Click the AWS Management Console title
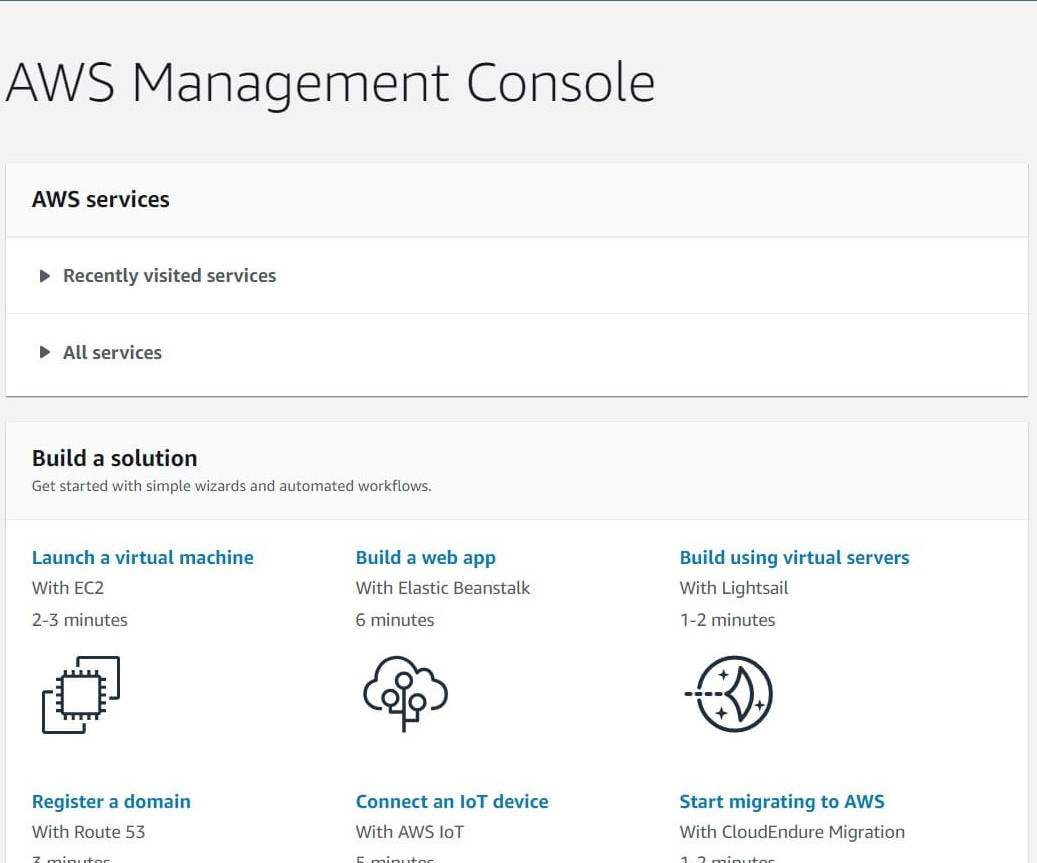The height and width of the screenshot is (863, 1037). pyautogui.click(x=330, y=83)
